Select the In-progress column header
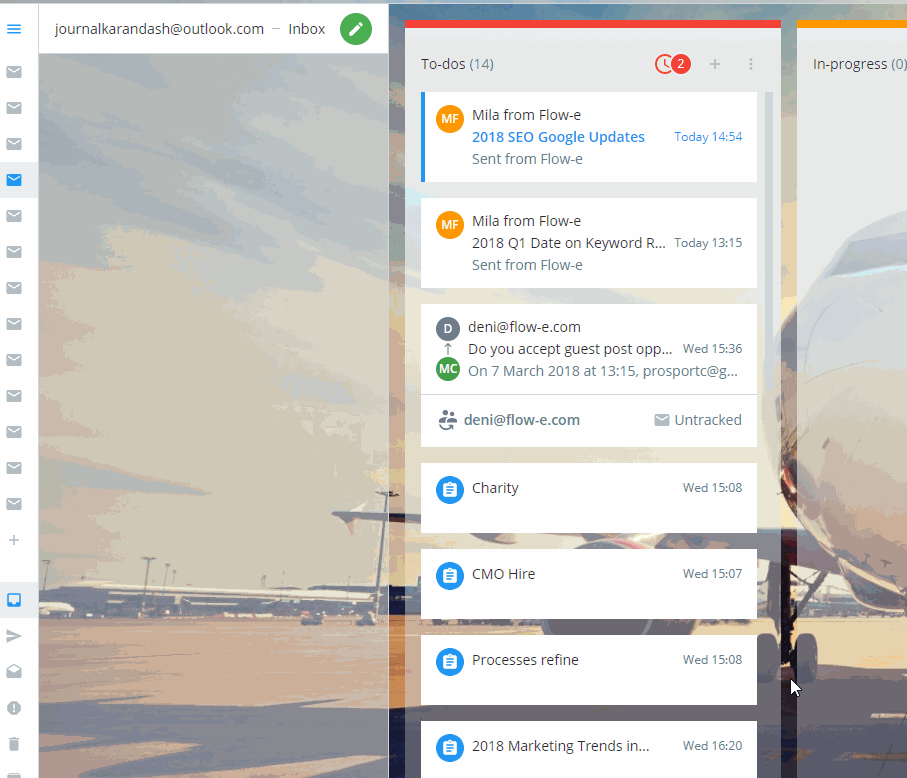Screen dimensions: 907x778 click(849, 64)
